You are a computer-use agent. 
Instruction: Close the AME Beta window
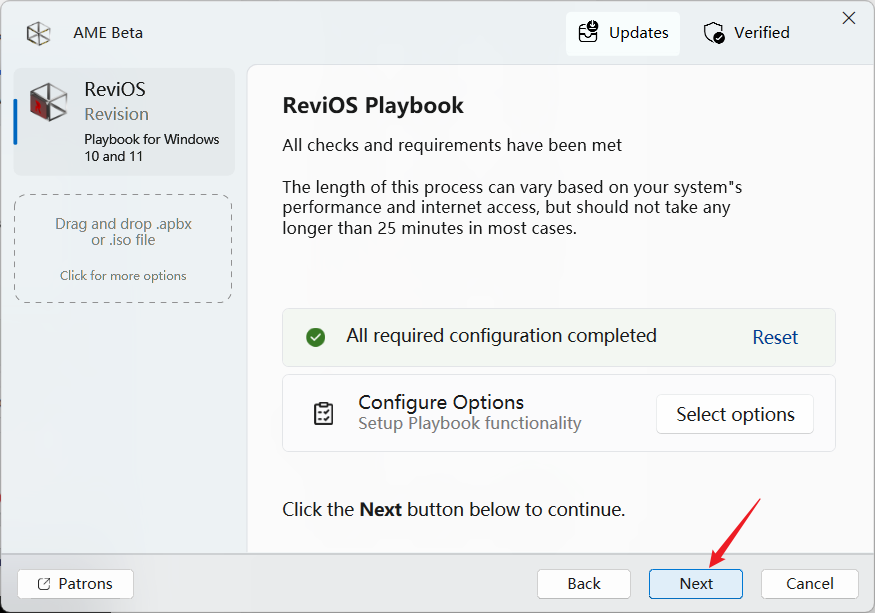click(849, 18)
